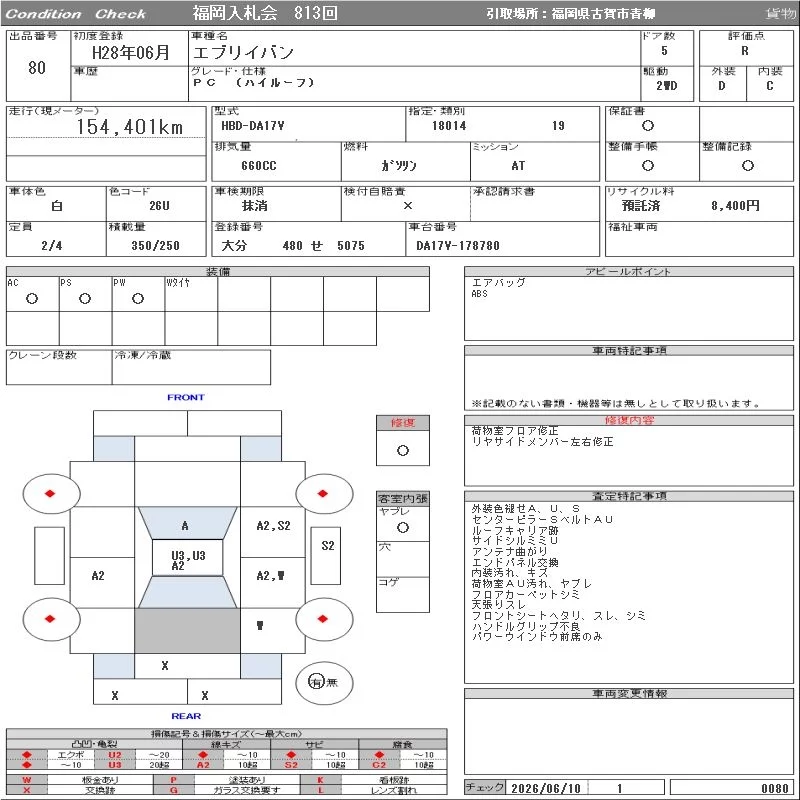Click the red diamond in the top-right wheel circle
The image size is (800, 800).
click(x=322, y=493)
